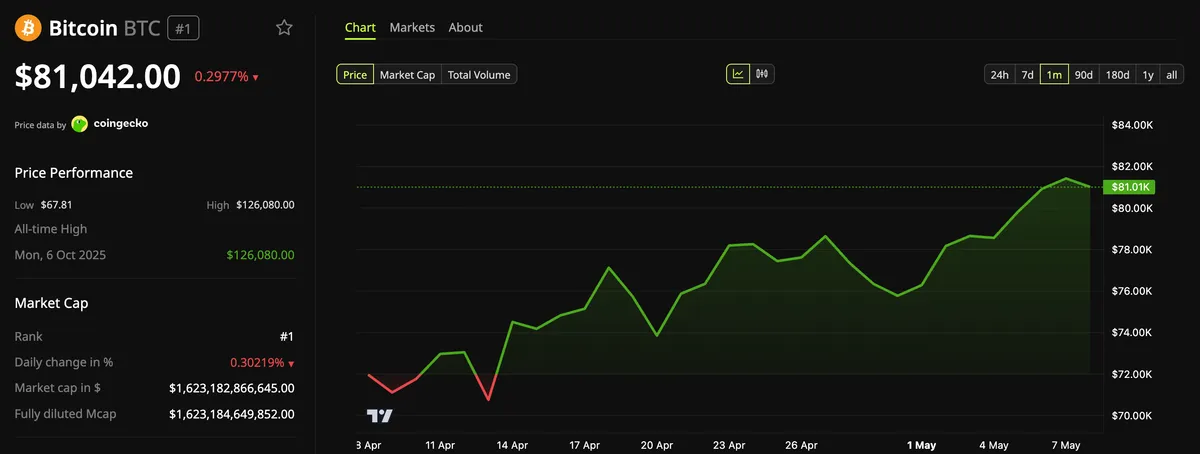The height and width of the screenshot is (454, 1200).
Task: Click the current price $81.01K label
Action: tap(1130, 187)
